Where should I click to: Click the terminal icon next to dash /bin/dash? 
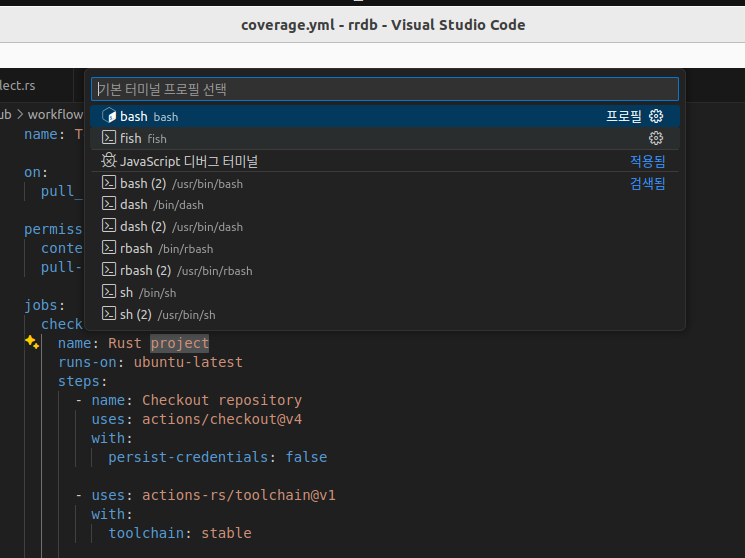click(109, 205)
